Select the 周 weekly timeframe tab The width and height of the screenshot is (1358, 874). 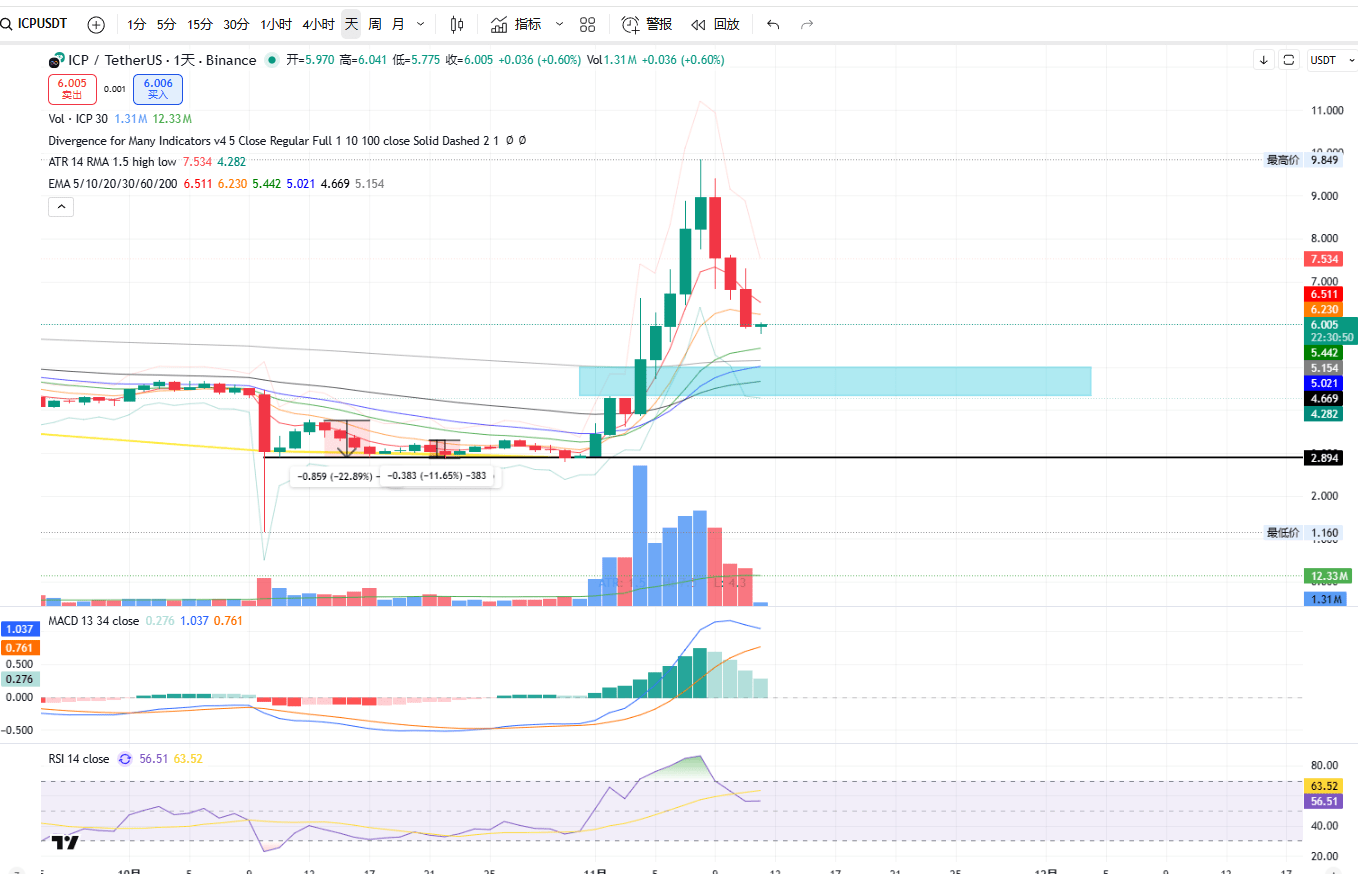coord(375,24)
